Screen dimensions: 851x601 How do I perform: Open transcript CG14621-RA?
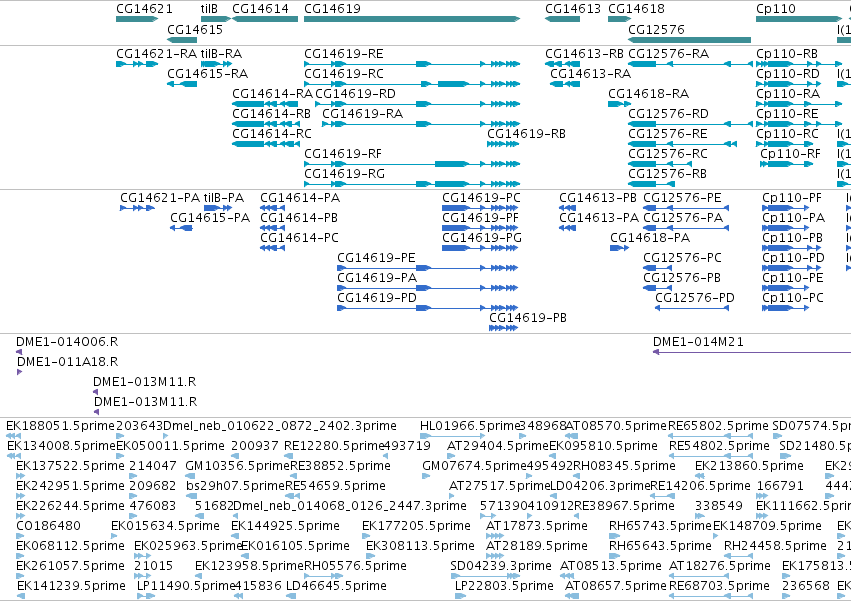156,54
